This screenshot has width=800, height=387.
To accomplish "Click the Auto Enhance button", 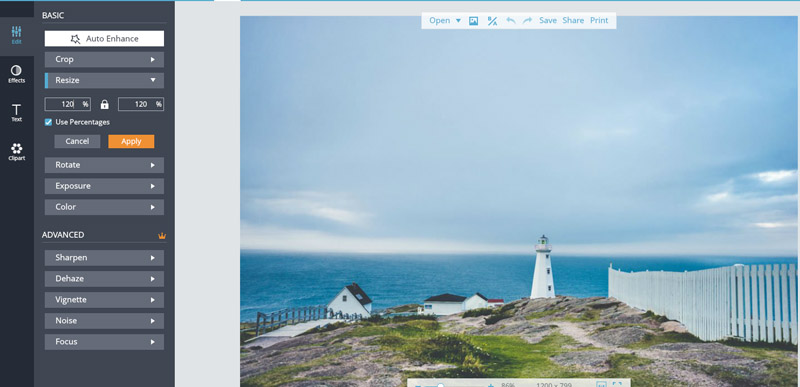I will [x=104, y=39].
